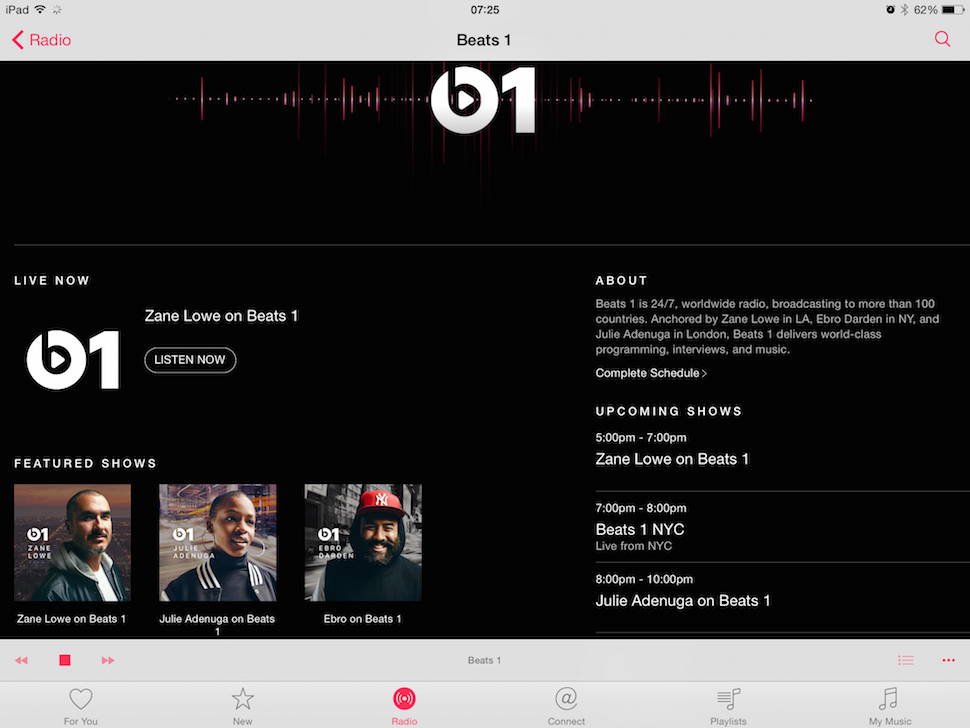Go back to Radio
This screenshot has width=970, height=728.
[41, 40]
